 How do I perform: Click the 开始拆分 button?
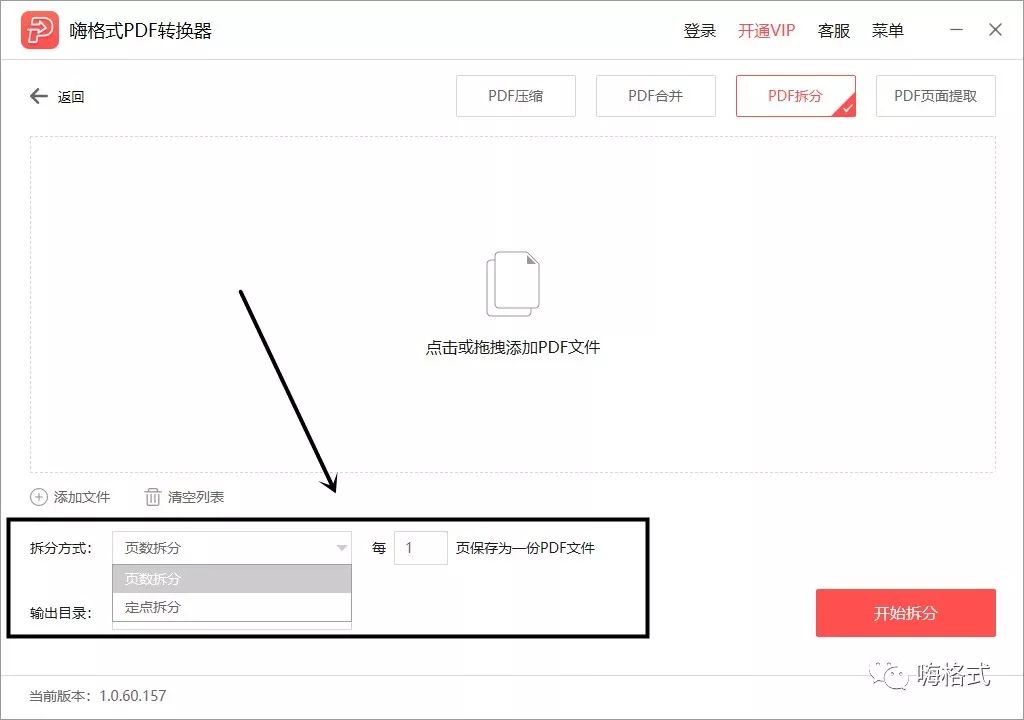(905, 613)
